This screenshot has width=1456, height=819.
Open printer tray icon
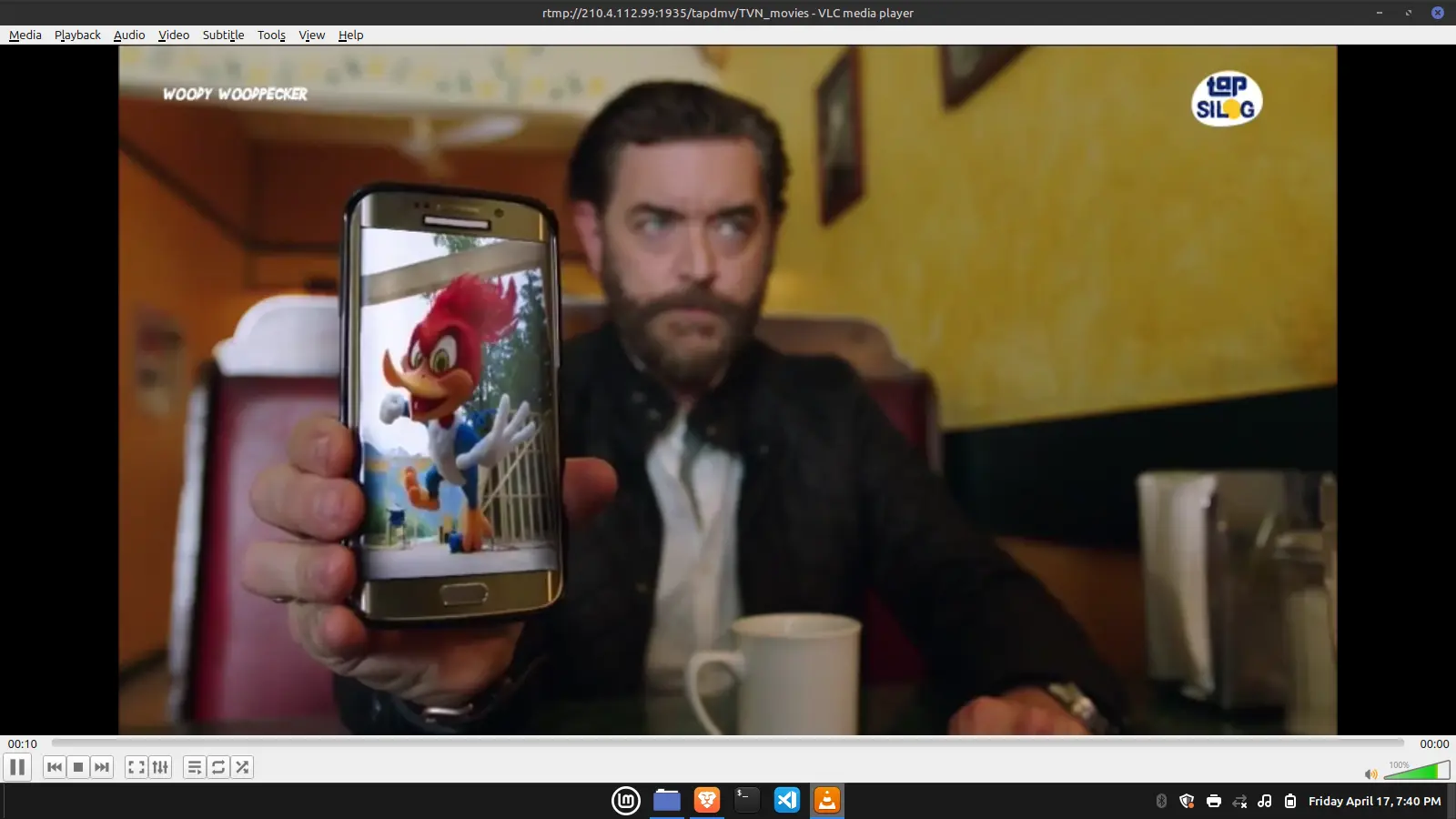point(1213,801)
